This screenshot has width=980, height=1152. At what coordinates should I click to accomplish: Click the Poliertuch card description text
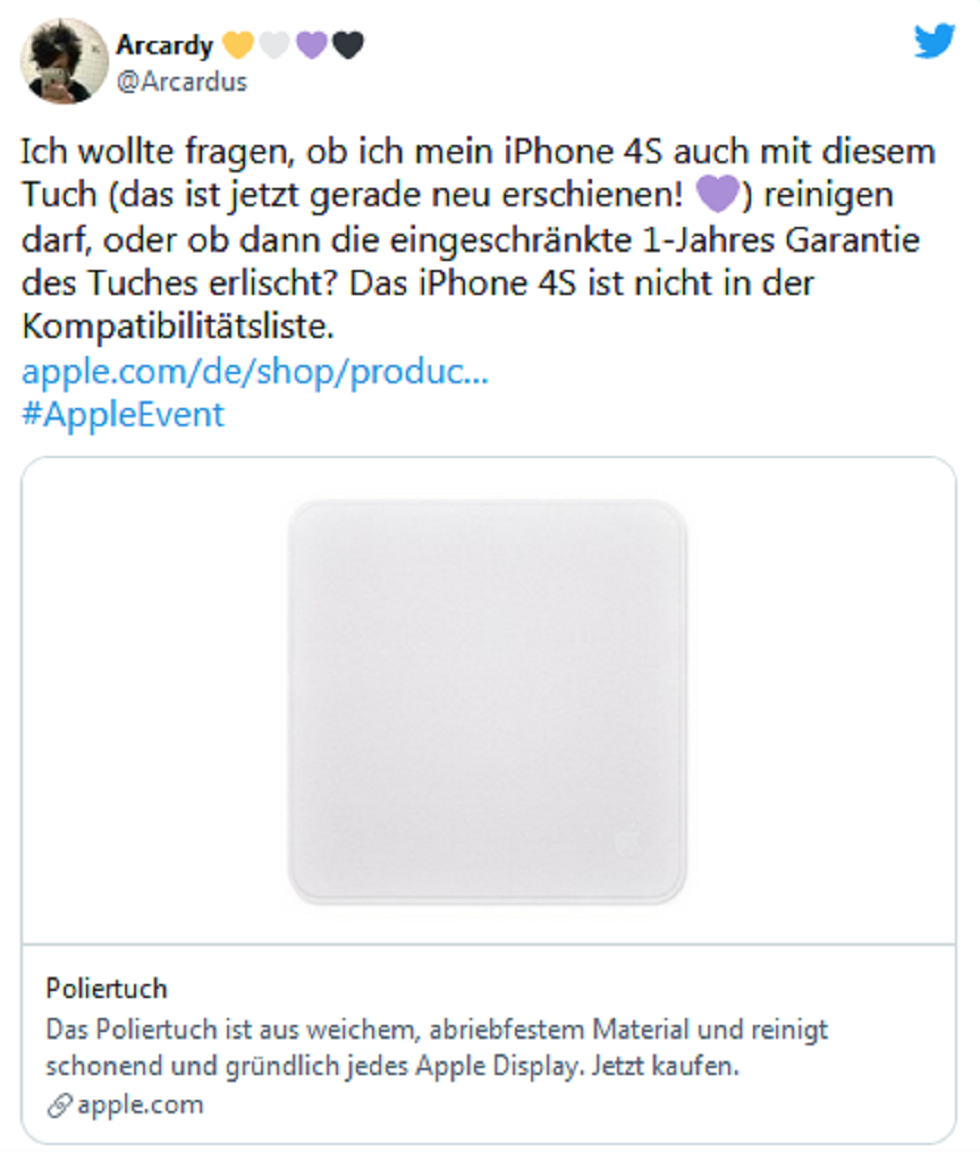(x=436, y=1048)
